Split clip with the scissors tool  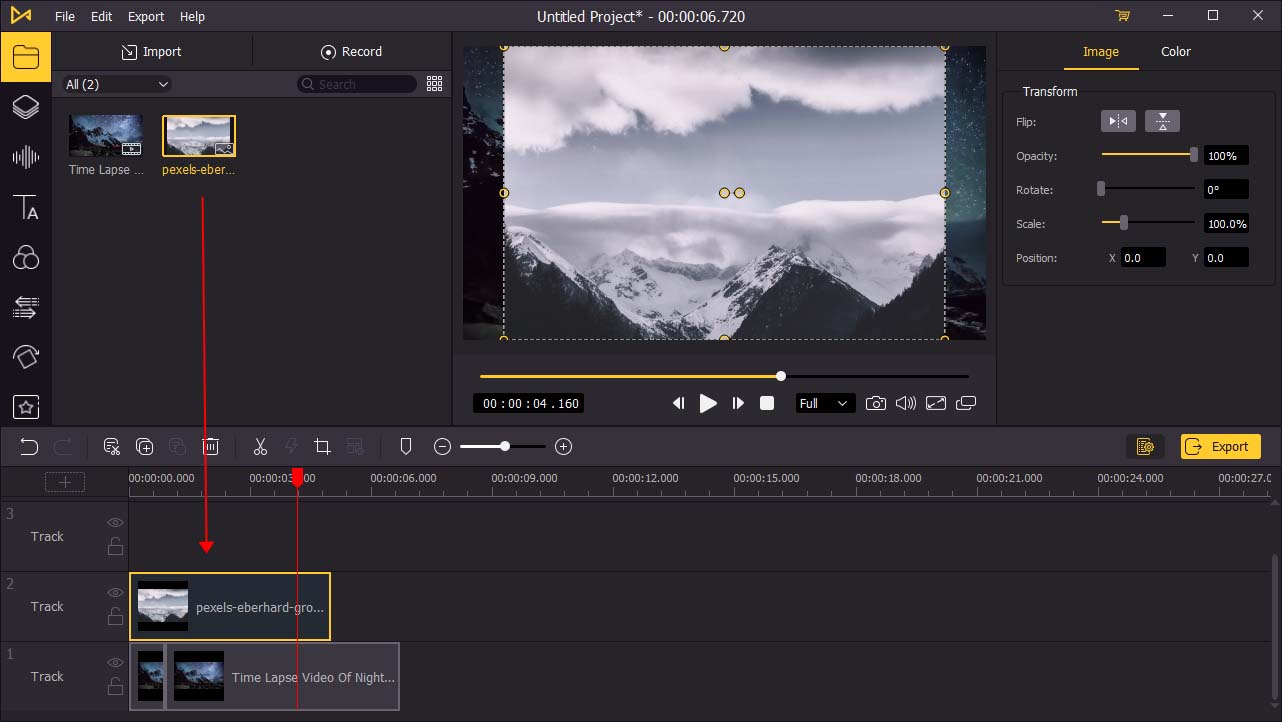(260, 447)
